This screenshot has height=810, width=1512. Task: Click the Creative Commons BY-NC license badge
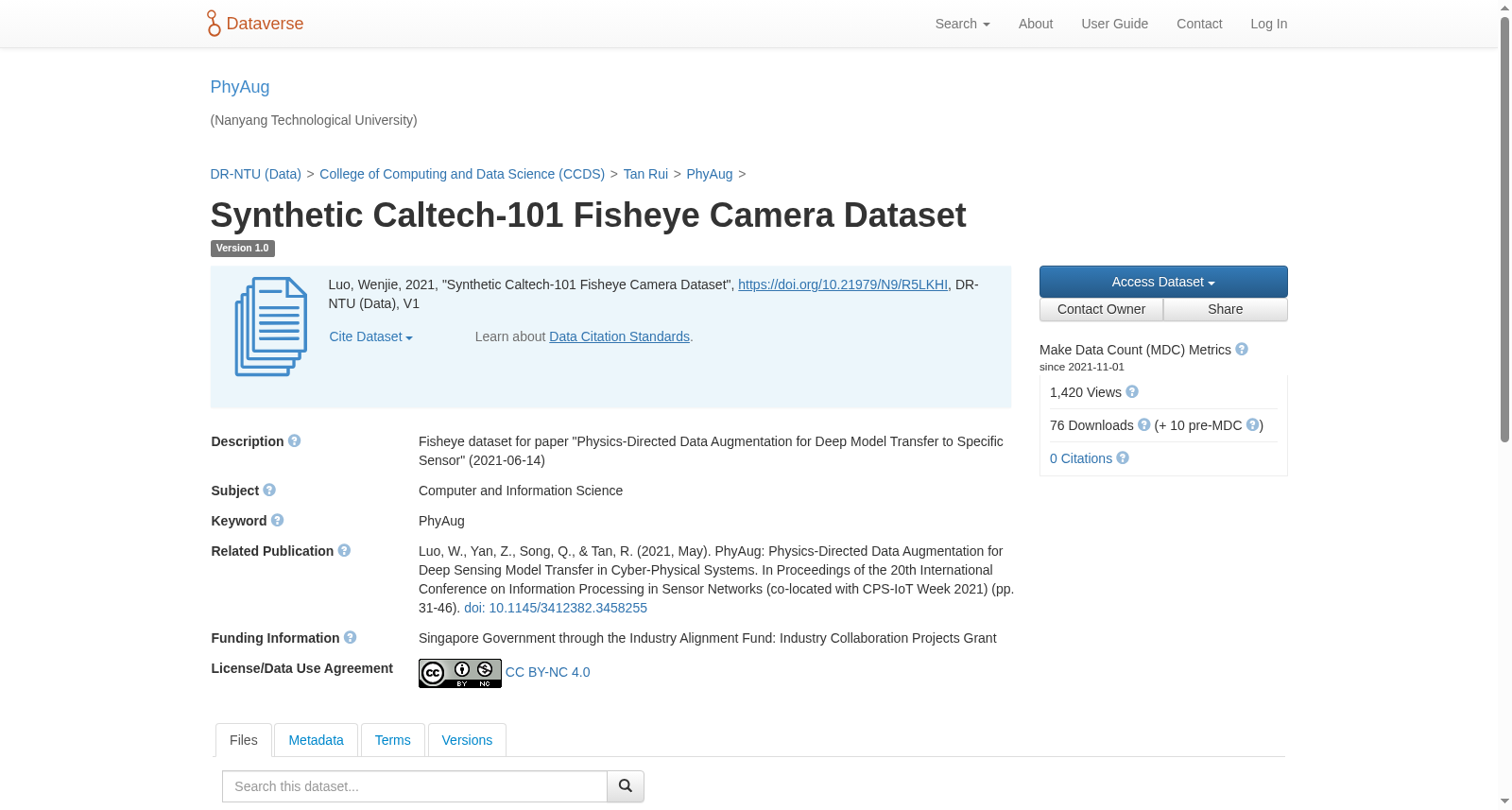point(460,673)
